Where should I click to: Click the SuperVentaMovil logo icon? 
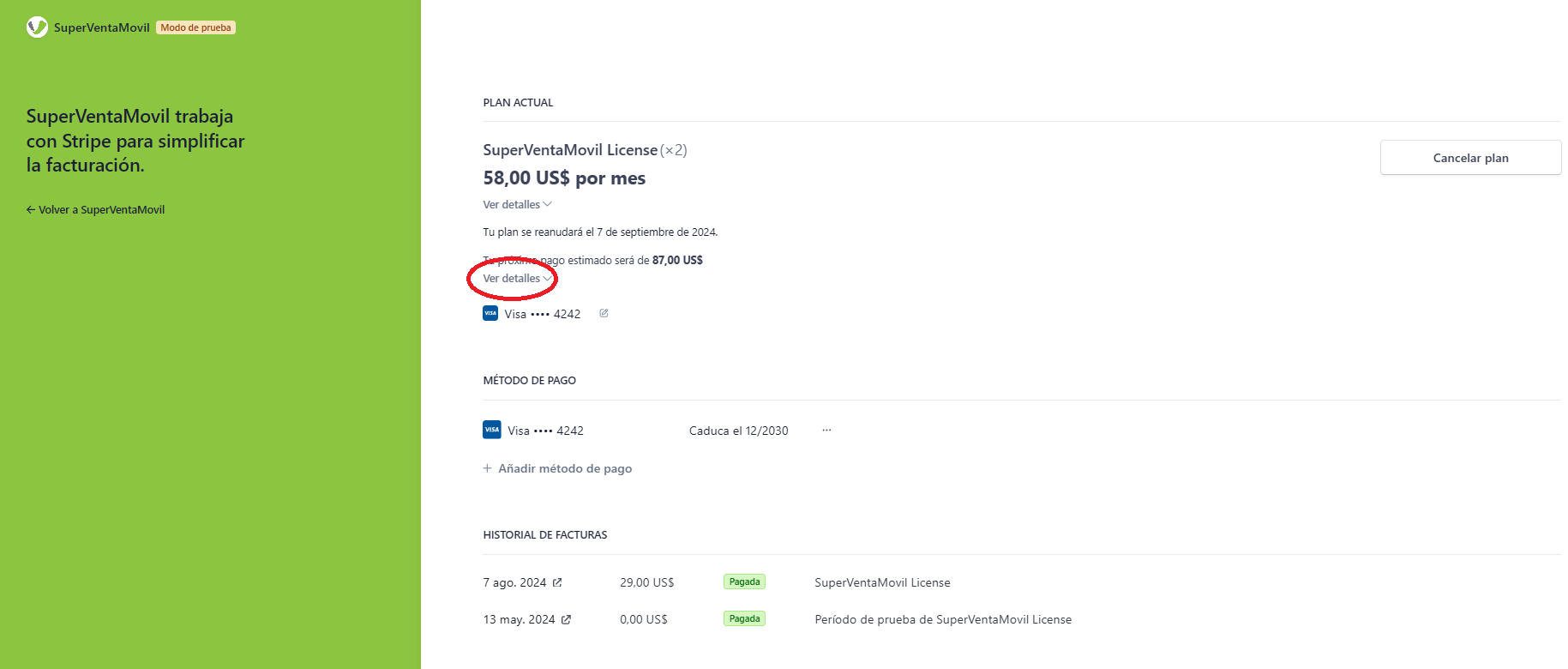pos(37,27)
